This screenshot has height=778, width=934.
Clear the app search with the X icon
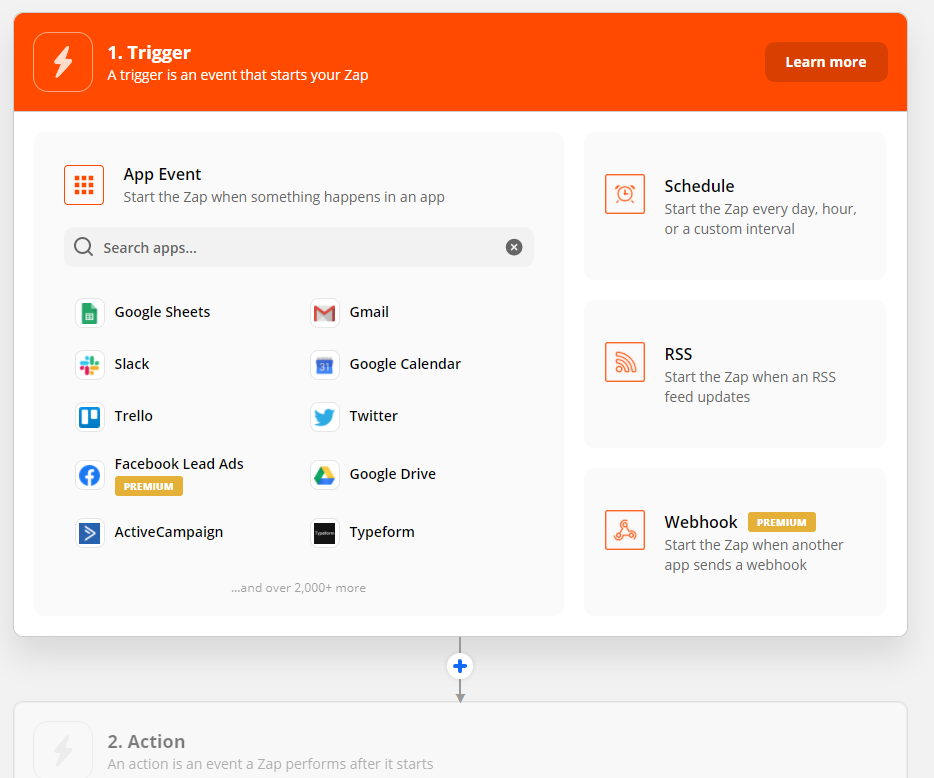coord(514,247)
